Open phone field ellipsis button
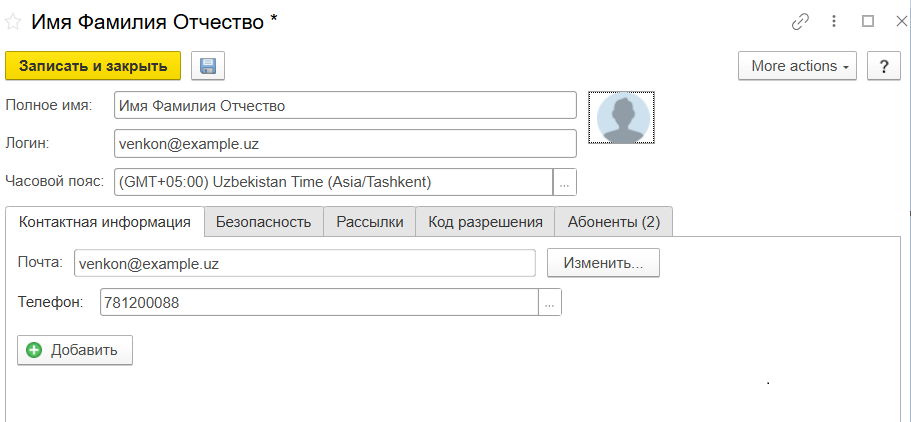This screenshot has width=911, height=422. (550, 302)
